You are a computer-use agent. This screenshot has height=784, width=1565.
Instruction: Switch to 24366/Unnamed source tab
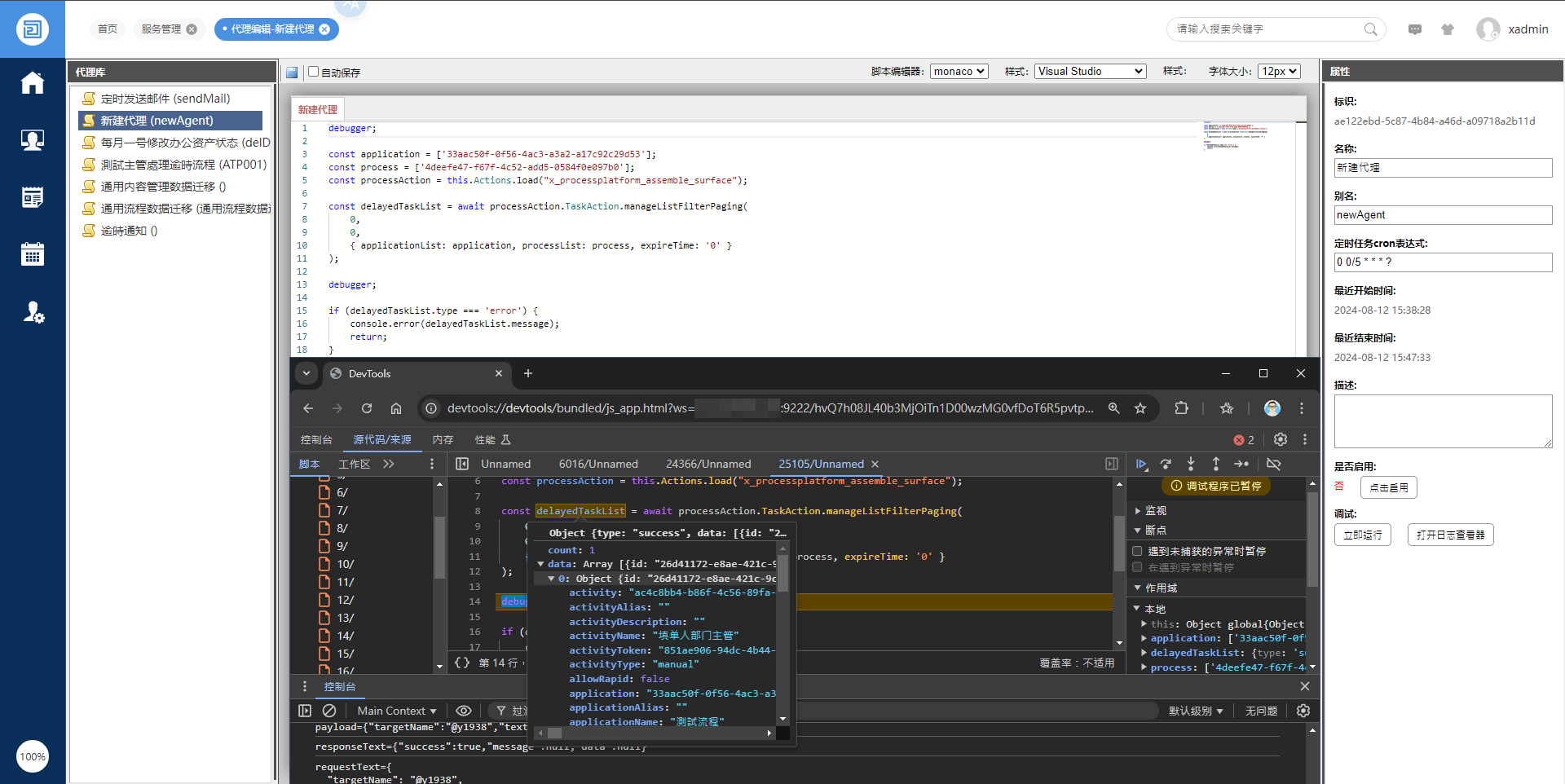708,464
